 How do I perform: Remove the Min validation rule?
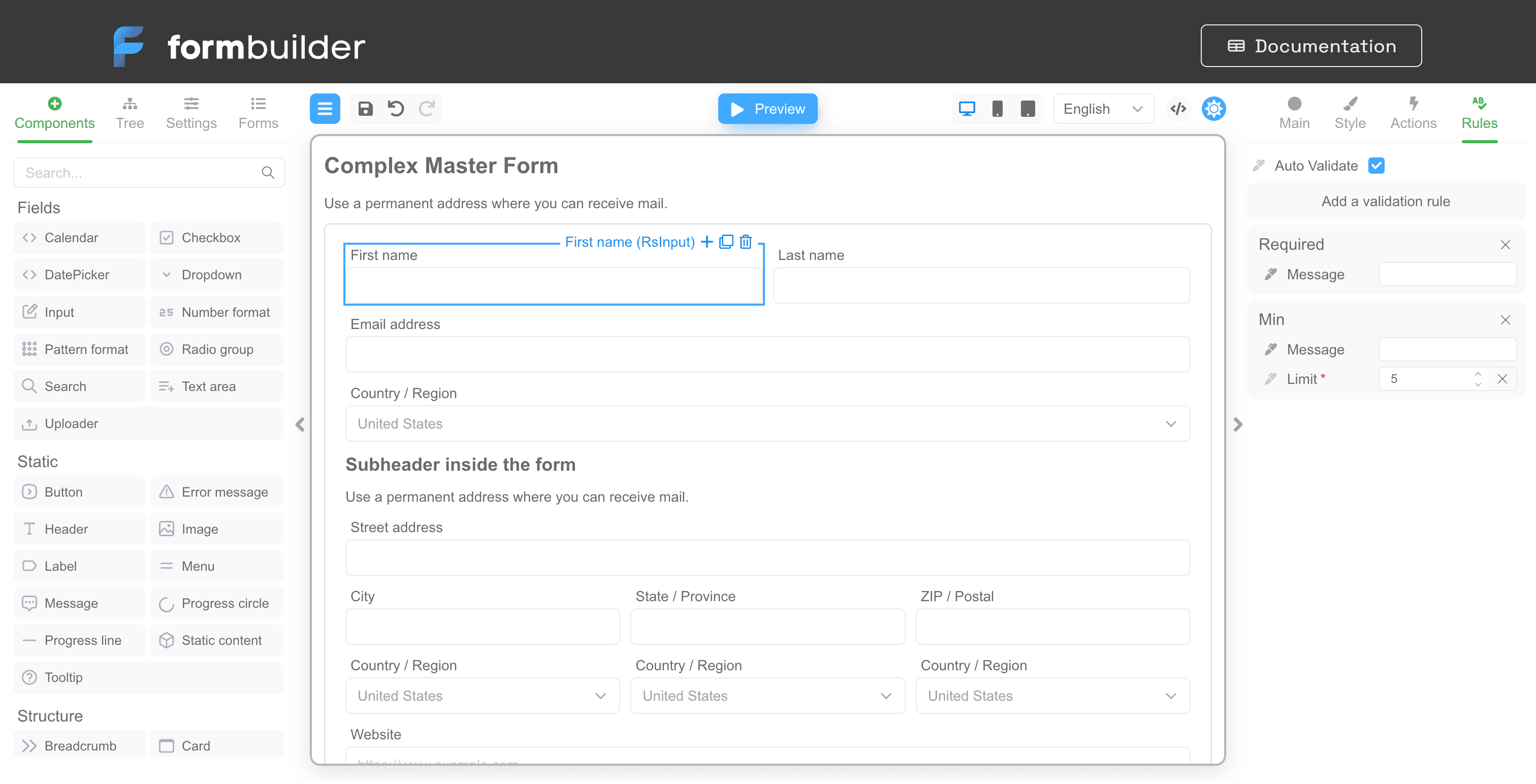(x=1505, y=319)
